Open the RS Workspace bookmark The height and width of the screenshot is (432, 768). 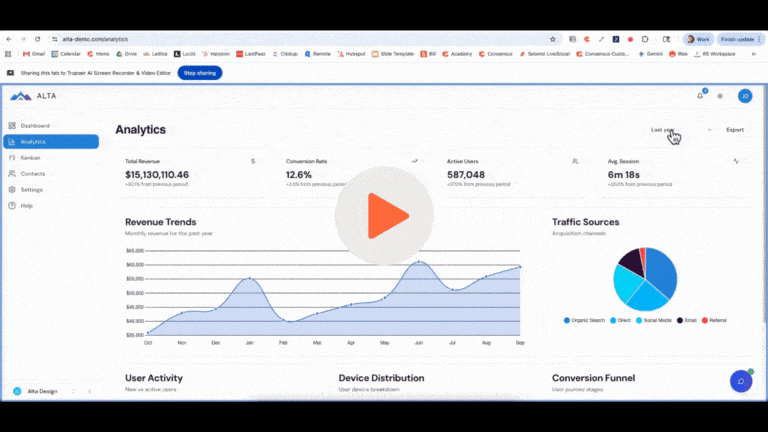pyautogui.click(x=715, y=54)
